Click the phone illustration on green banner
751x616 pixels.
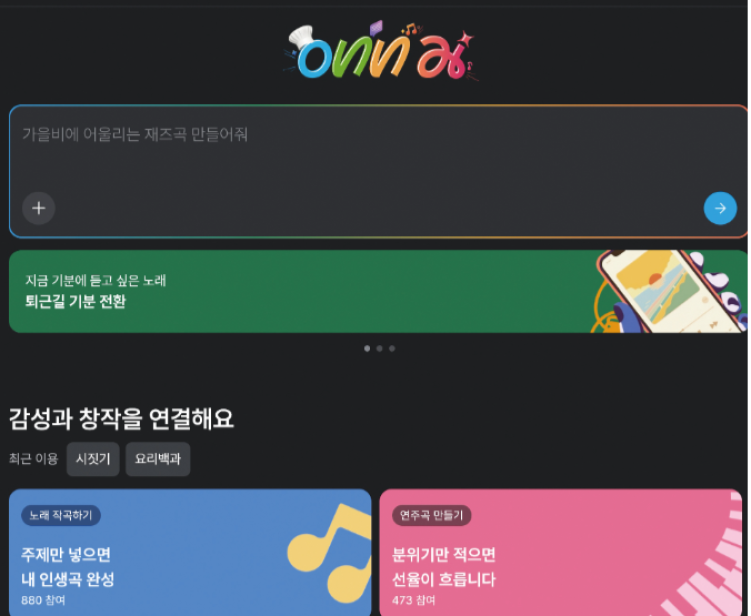point(669,291)
